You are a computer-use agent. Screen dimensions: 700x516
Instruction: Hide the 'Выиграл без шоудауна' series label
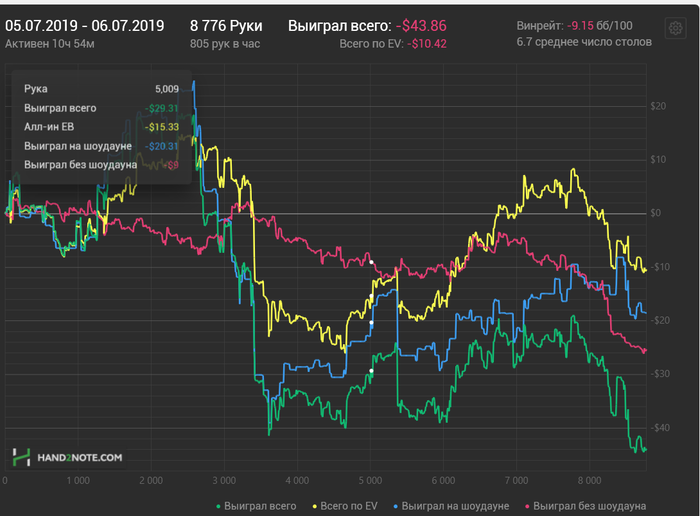(589, 507)
